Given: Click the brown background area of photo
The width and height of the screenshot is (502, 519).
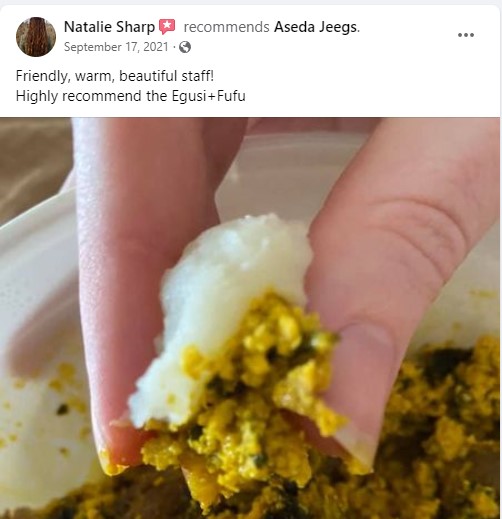Looking at the screenshot, I should click(30, 160).
